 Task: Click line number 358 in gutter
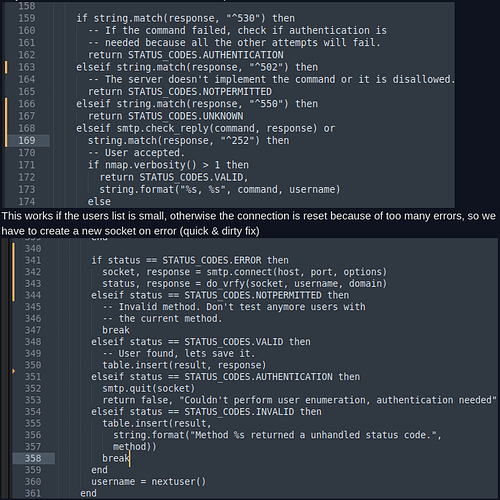point(33,458)
